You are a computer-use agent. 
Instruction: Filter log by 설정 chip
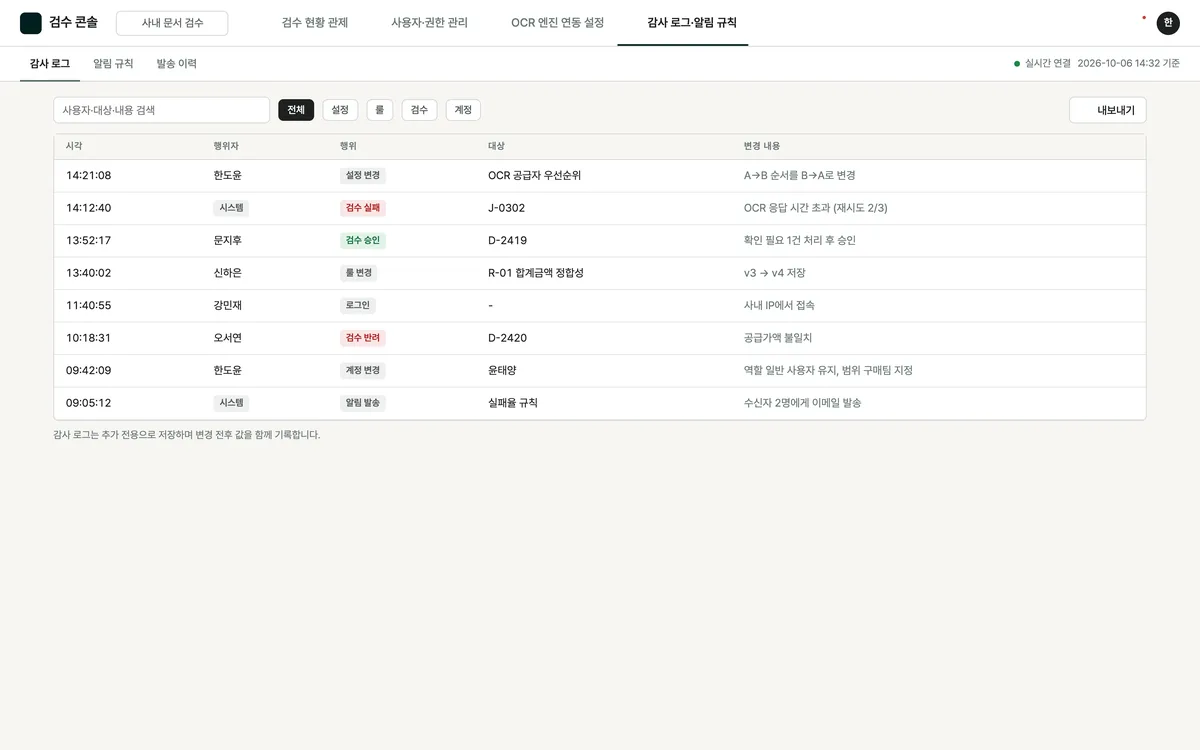point(340,110)
